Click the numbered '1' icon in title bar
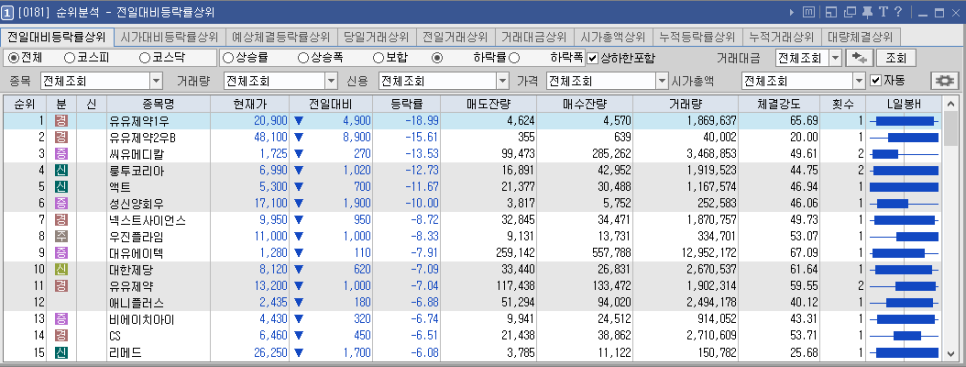The image size is (966, 367). [8, 12]
